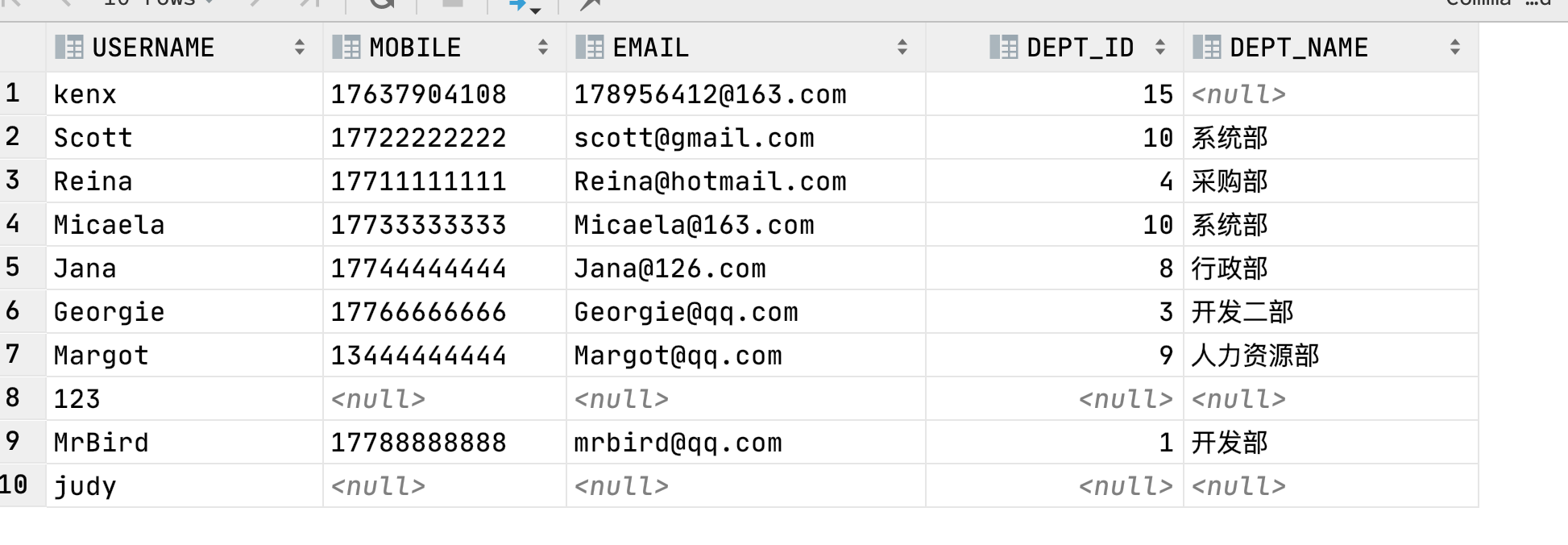This screenshot has width=1568, height=545.
Task: Select the DEPT_NAME column header
Action: 1331,48
